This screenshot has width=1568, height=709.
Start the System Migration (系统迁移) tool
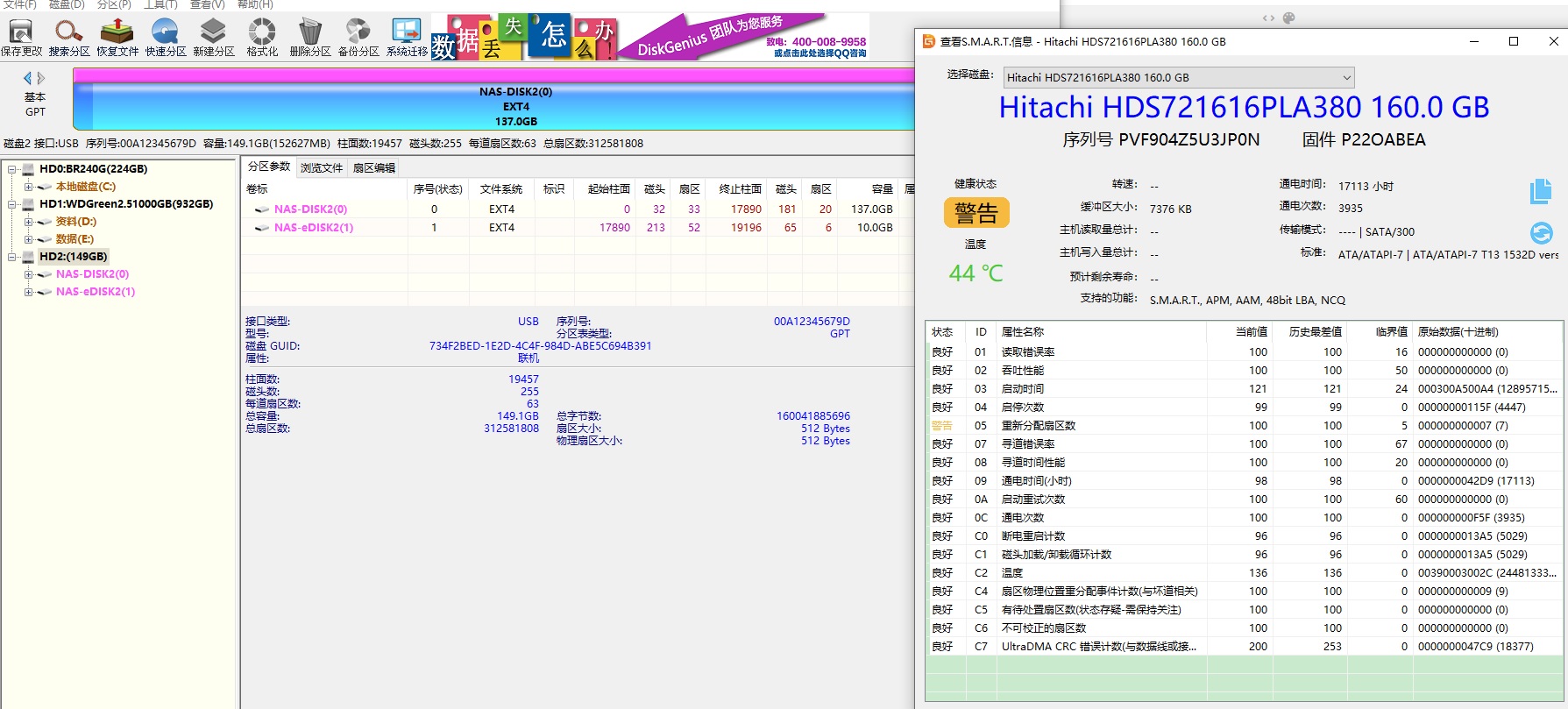pyautogui.click(x=407, y=38)
